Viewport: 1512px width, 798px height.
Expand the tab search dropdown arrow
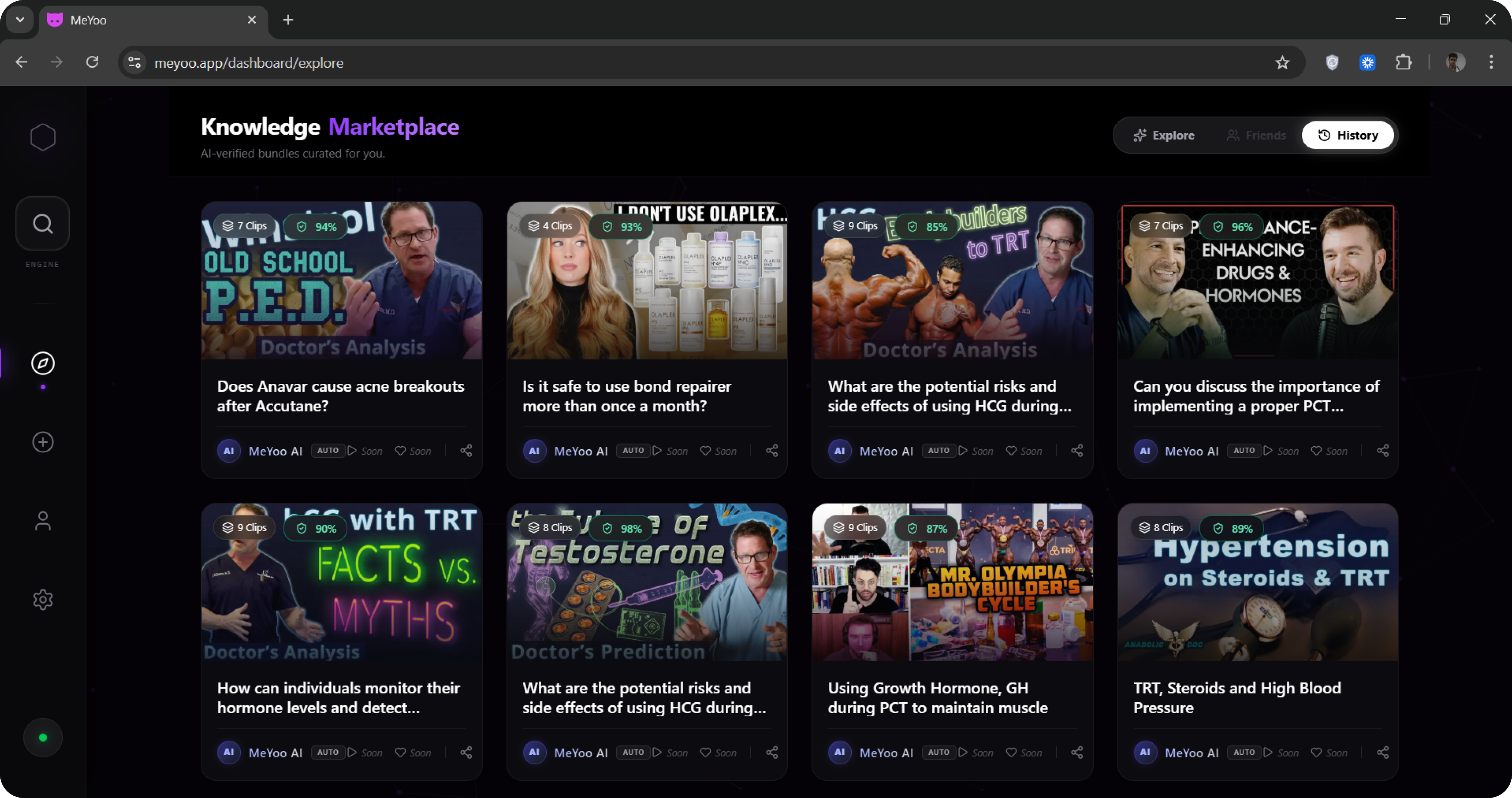click(x=20, y=20)
